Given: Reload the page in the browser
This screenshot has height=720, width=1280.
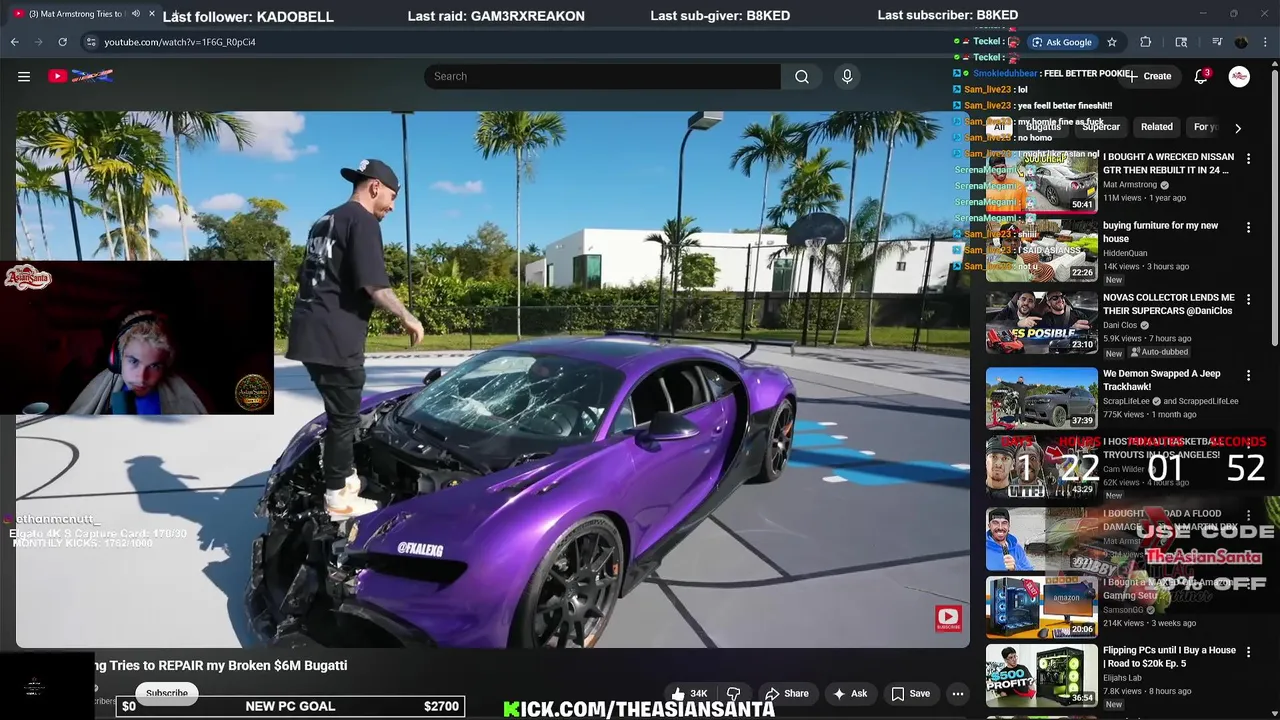Looking at the screenshot, I should pos(62,42).
